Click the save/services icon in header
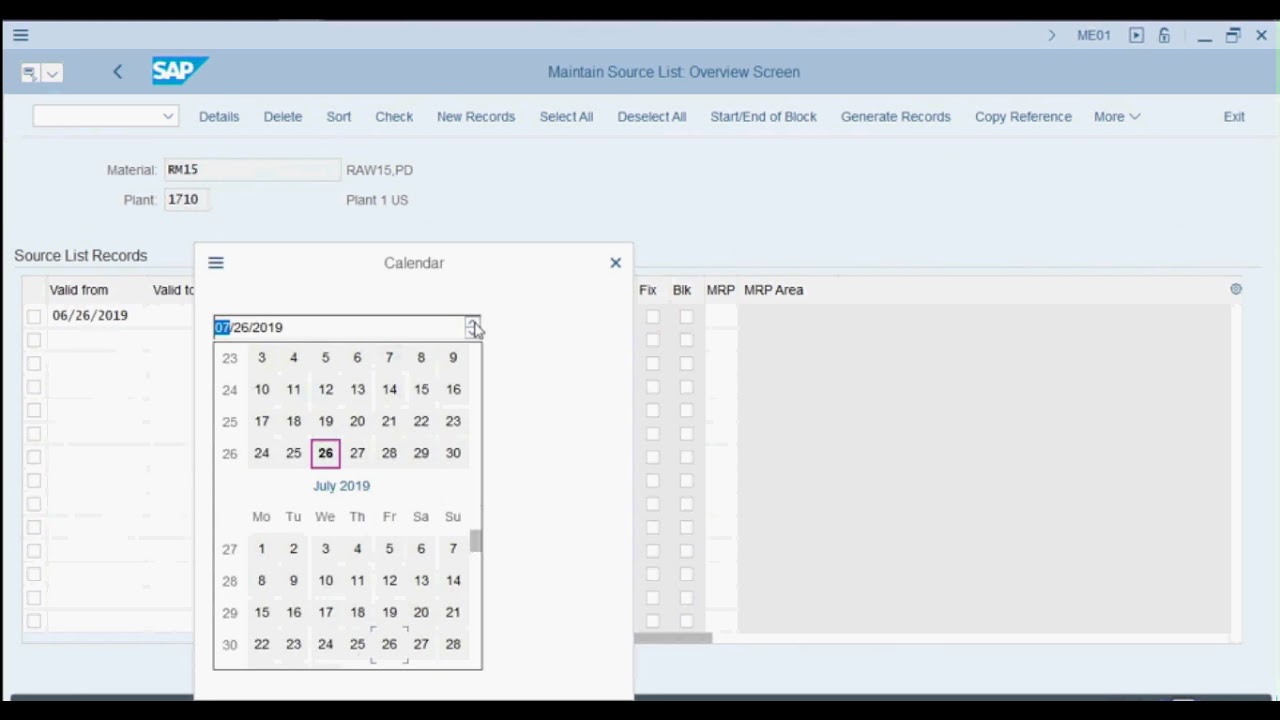The height and width of the screenshot is (720, 1280). tap(29, 73)
